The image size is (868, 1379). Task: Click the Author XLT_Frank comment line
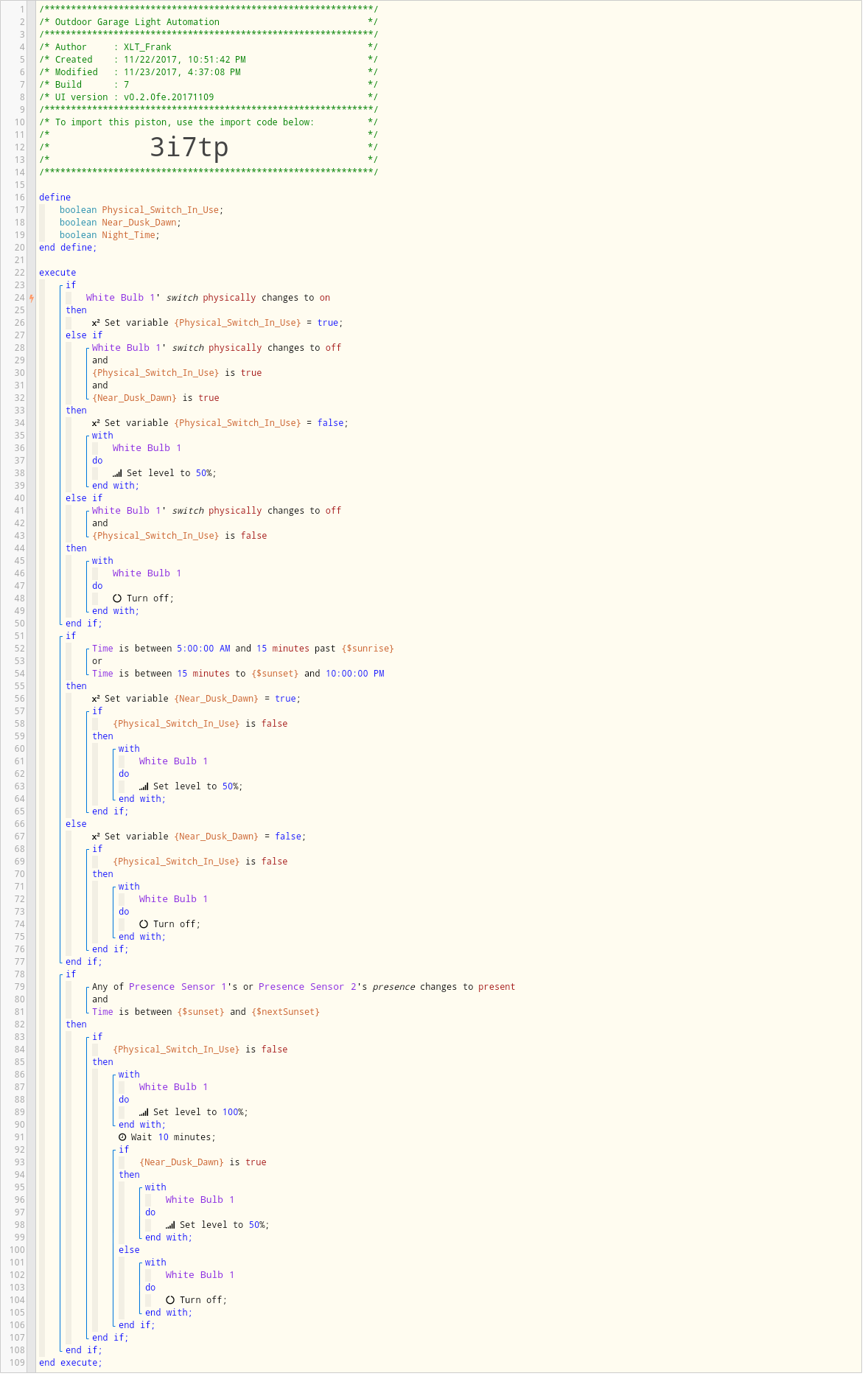tap(209, 47)
